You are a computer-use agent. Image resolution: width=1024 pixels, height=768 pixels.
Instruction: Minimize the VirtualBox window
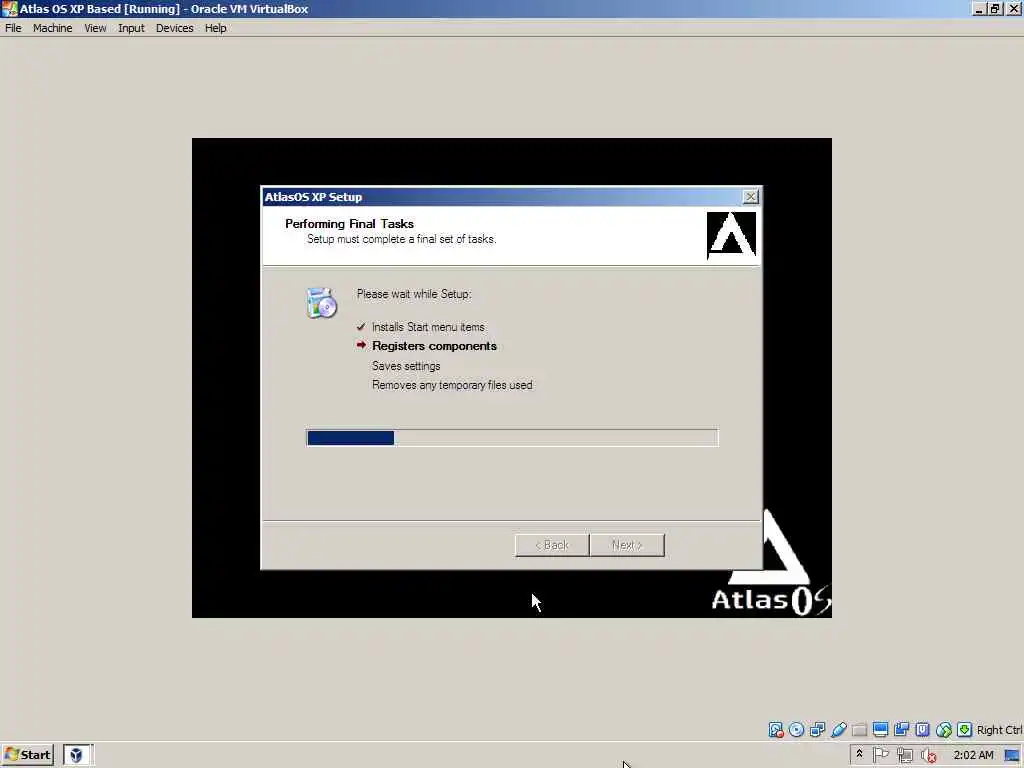(979, 9)
